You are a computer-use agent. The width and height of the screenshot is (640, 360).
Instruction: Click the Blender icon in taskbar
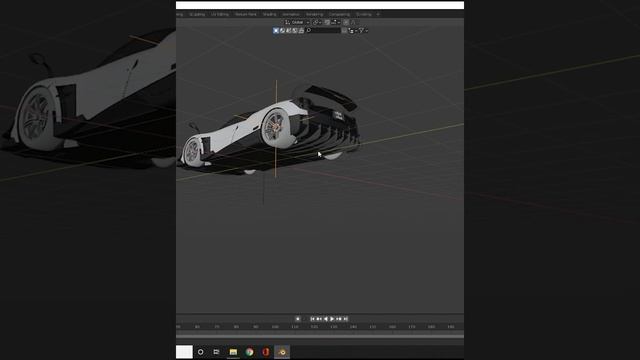click(x=282, y=352)
